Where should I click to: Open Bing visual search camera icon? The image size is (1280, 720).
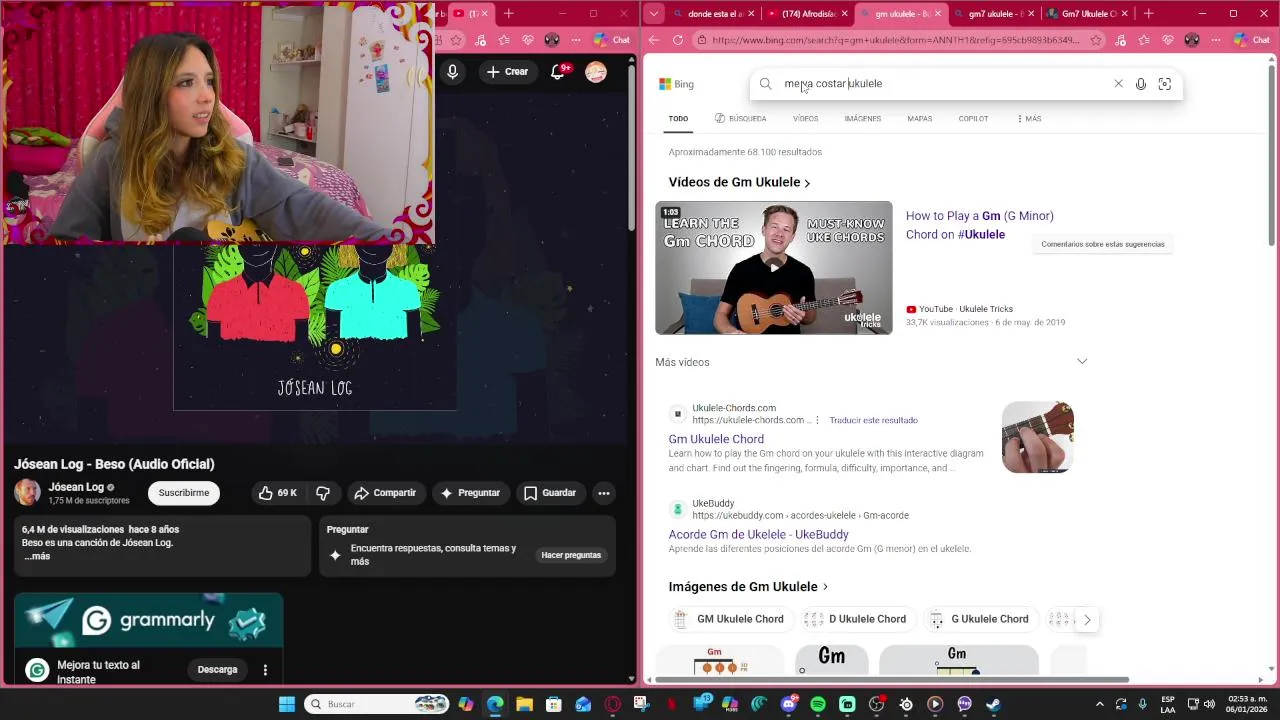[1164, 84]
